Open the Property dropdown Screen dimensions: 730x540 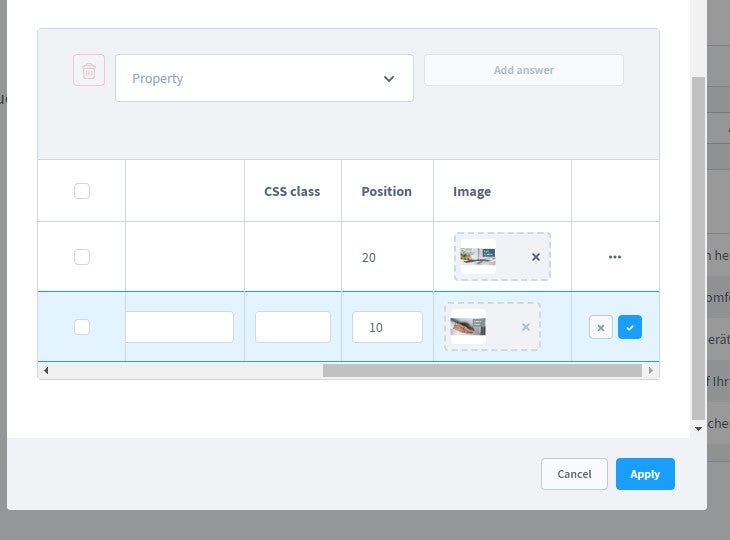click(x=264, y=78)
